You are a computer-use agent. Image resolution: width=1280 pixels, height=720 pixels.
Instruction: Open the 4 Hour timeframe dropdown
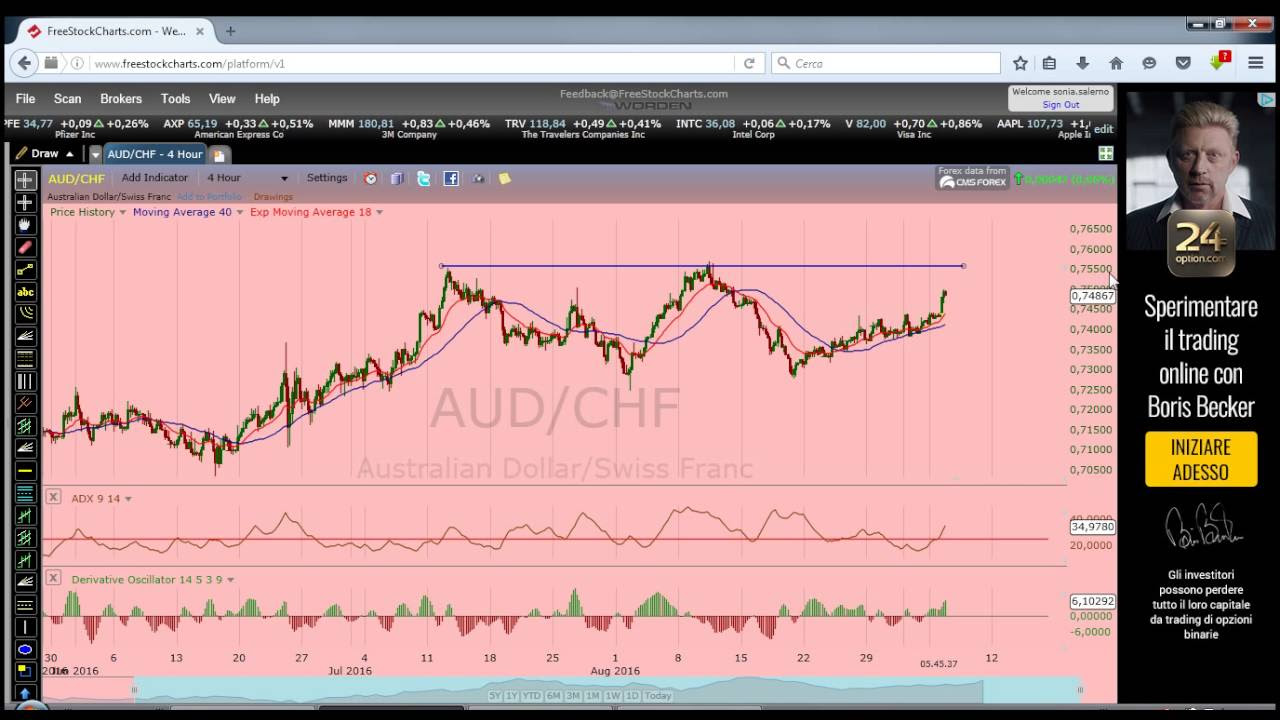tap(284, 179)
